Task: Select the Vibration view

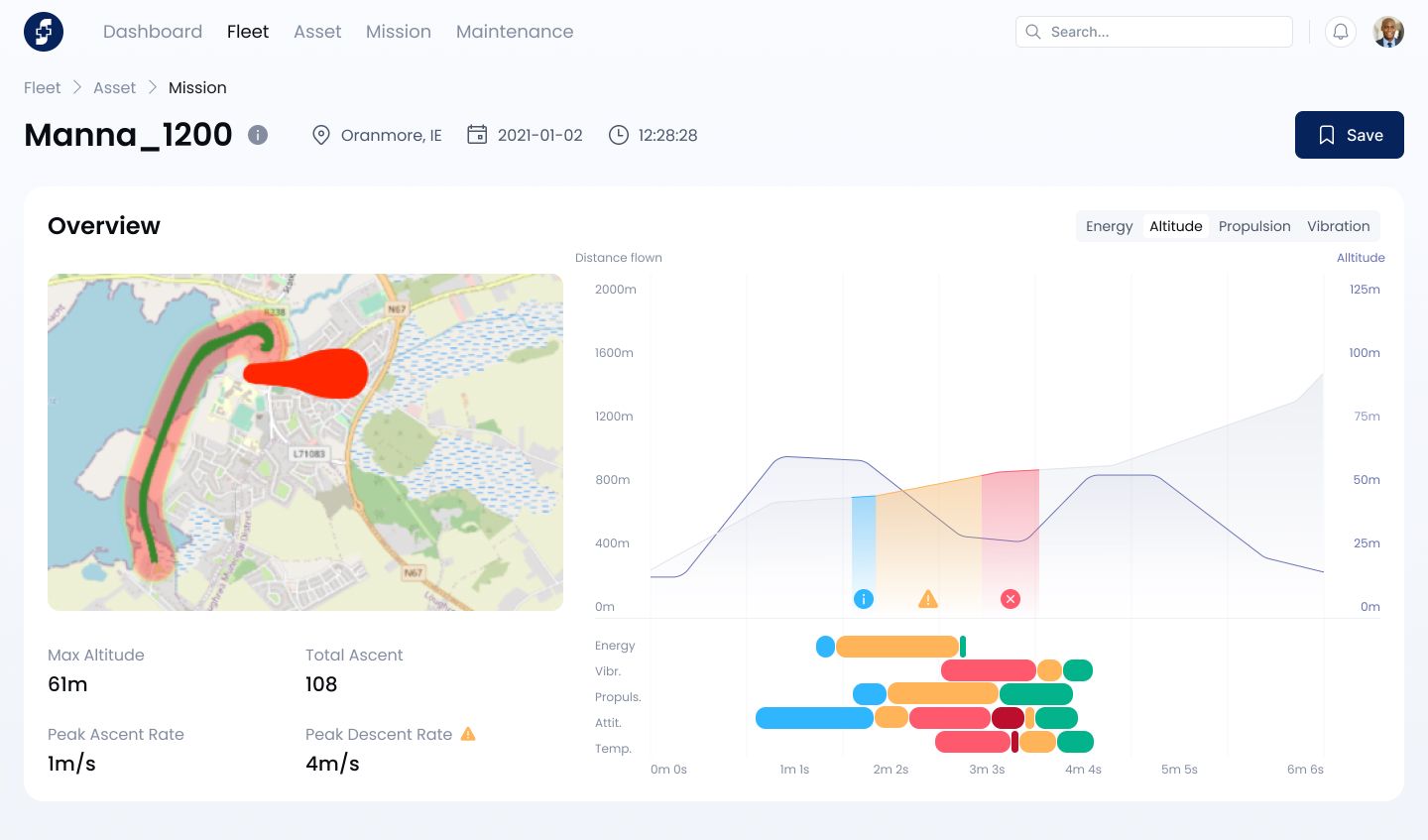Action: tap(1338, 225)
